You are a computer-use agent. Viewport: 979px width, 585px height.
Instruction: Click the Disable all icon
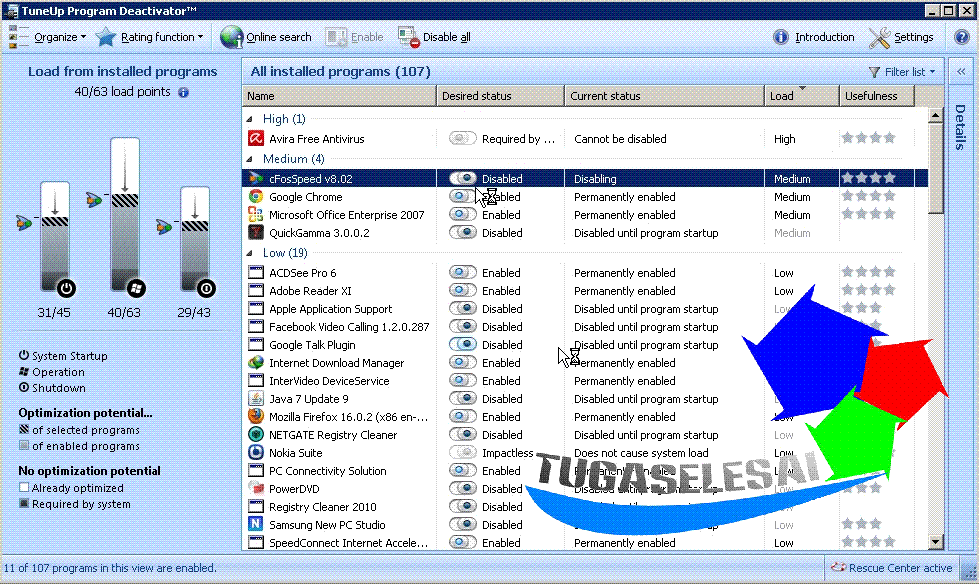click(409, 37)
